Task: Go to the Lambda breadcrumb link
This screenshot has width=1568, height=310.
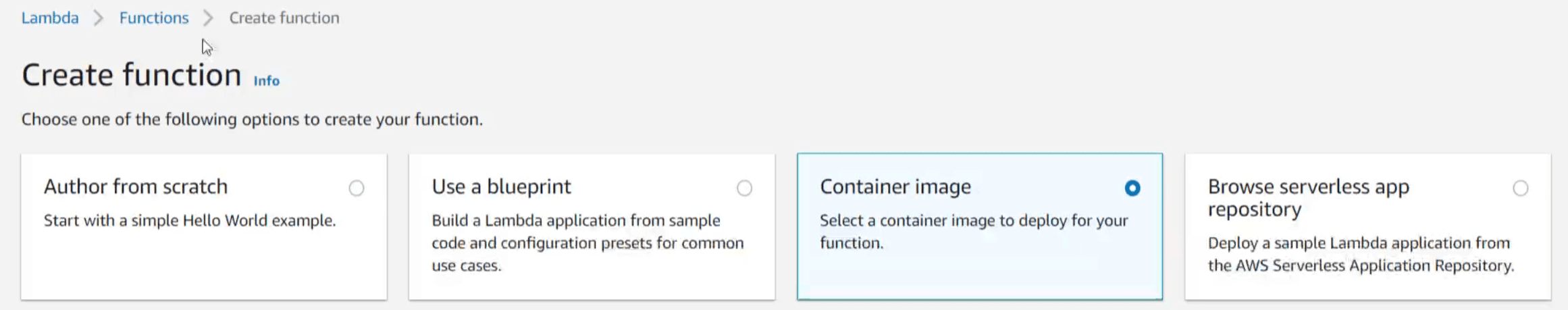Action: pyautogui.click(x=50, y=18)
